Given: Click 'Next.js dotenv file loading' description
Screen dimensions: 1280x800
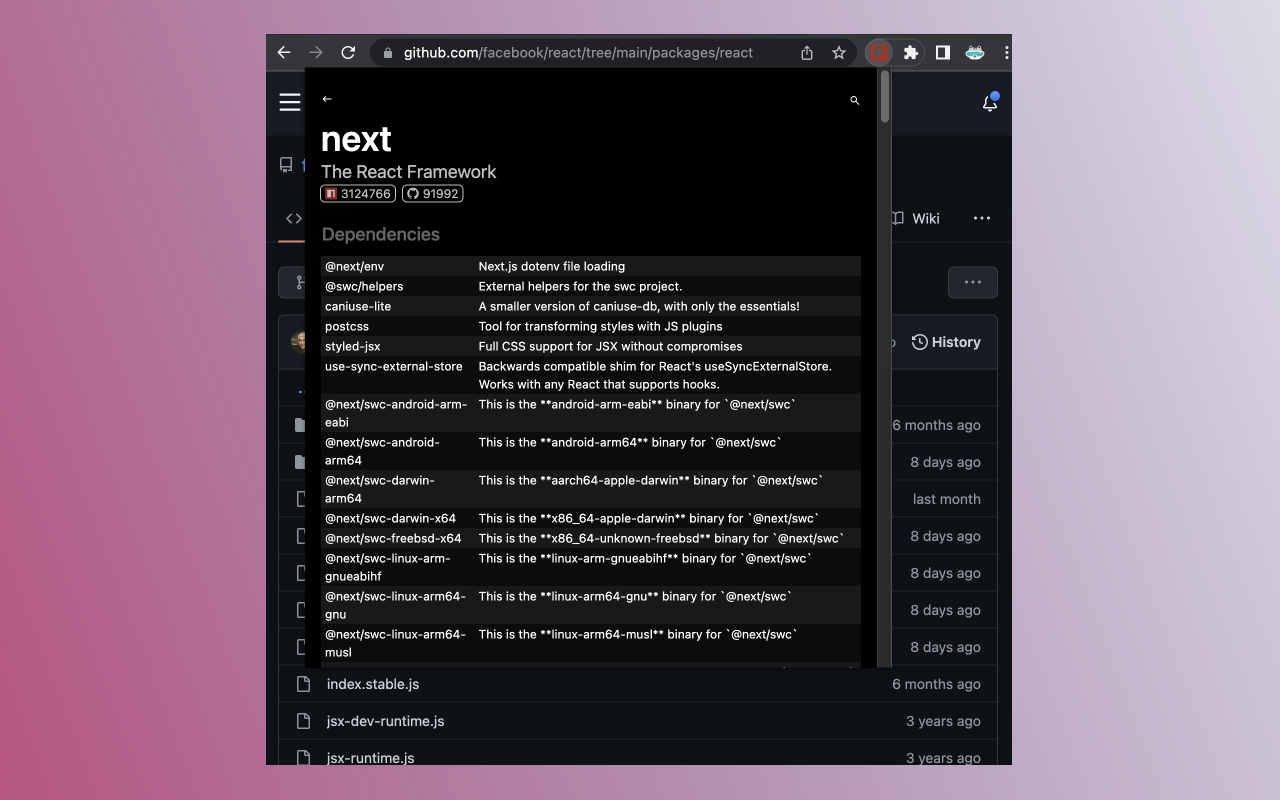Looking at the screenshot, I should click(x=552, y=266).
